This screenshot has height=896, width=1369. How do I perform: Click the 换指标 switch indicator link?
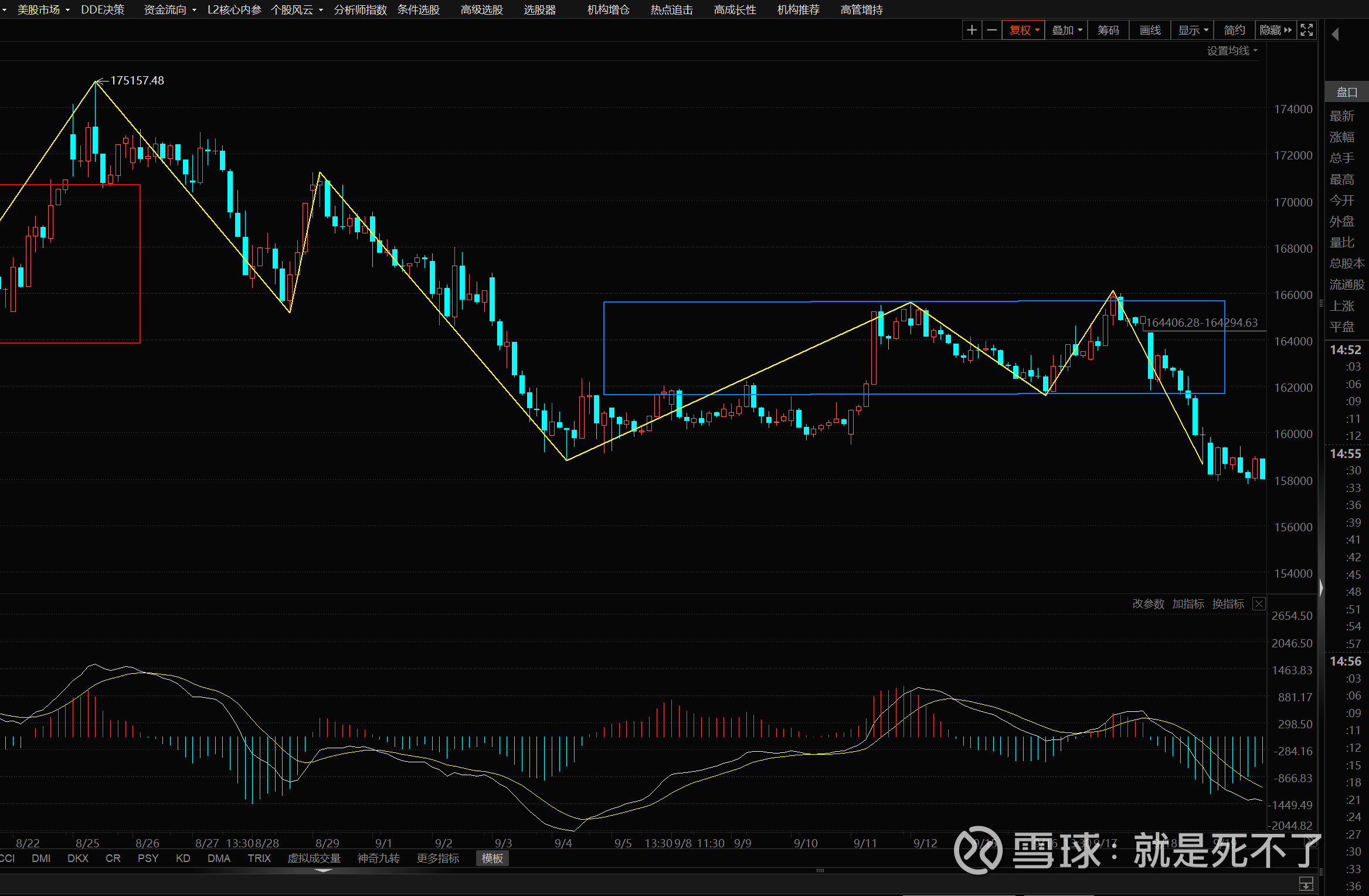click(x=1228, y=604)
